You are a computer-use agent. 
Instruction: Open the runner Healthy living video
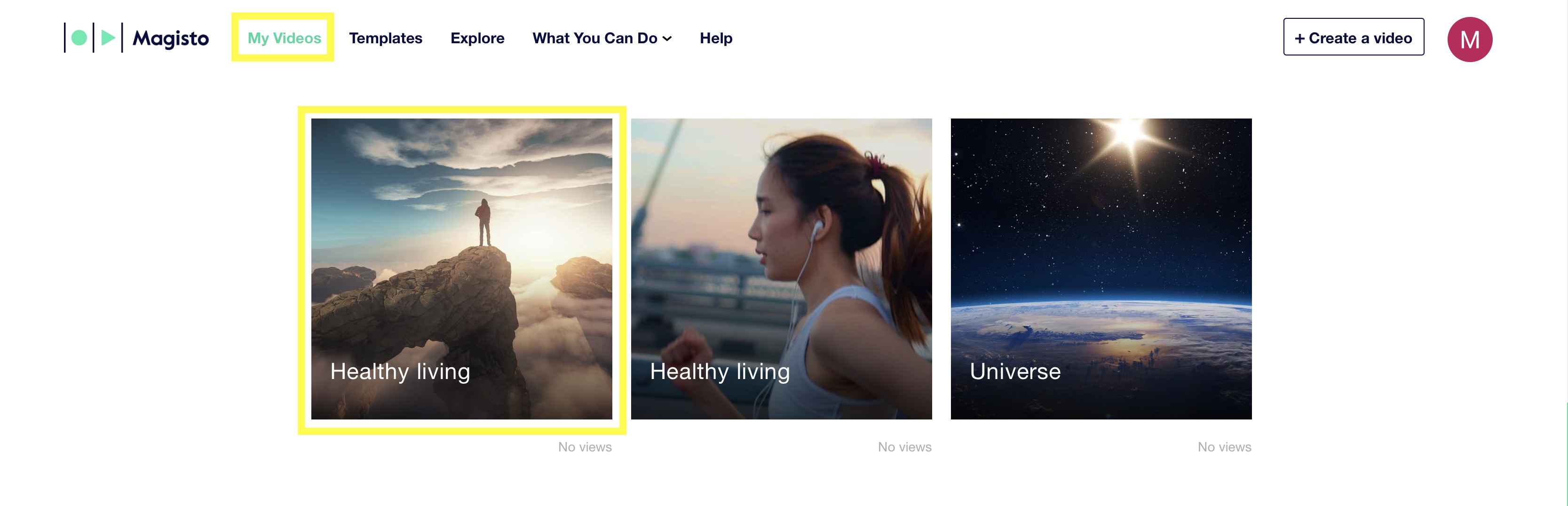coord(781,269)
